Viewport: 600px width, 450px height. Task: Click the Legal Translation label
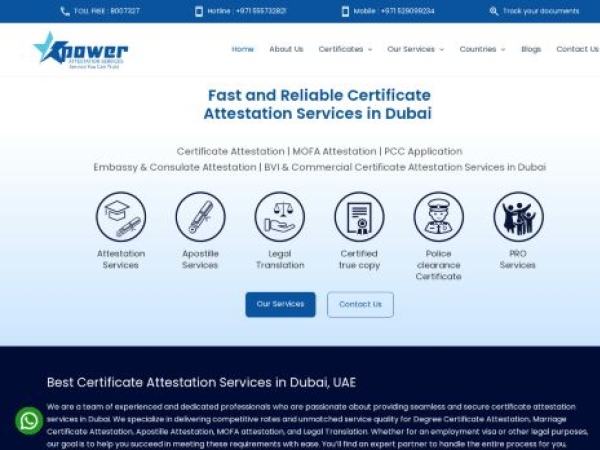tap(280, 259)
